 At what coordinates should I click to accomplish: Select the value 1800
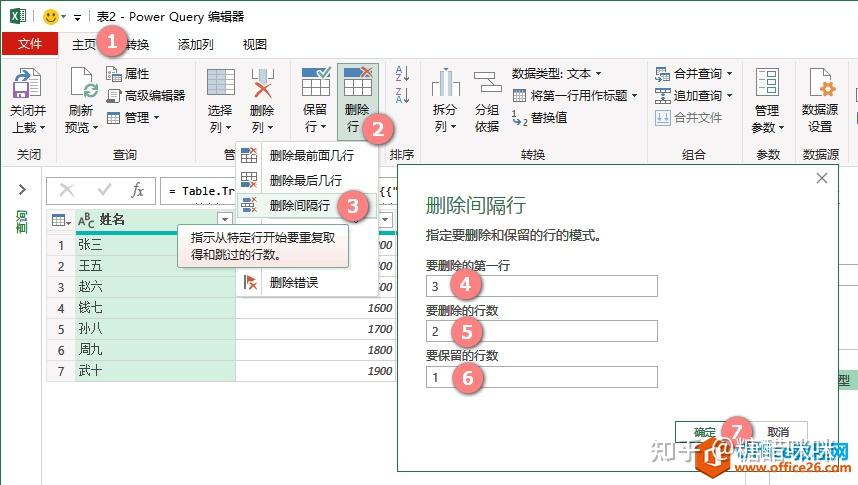[380, 350]
